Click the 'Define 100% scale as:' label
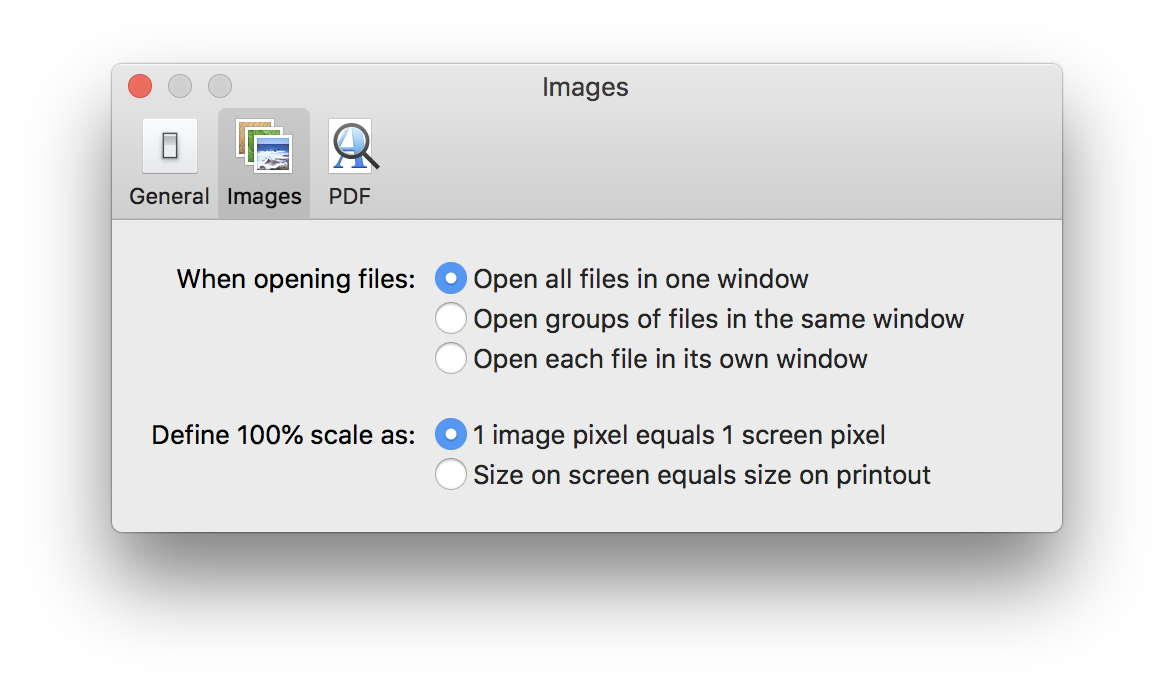This screenshot has height=692, width=1174. (x=283, y=435)
